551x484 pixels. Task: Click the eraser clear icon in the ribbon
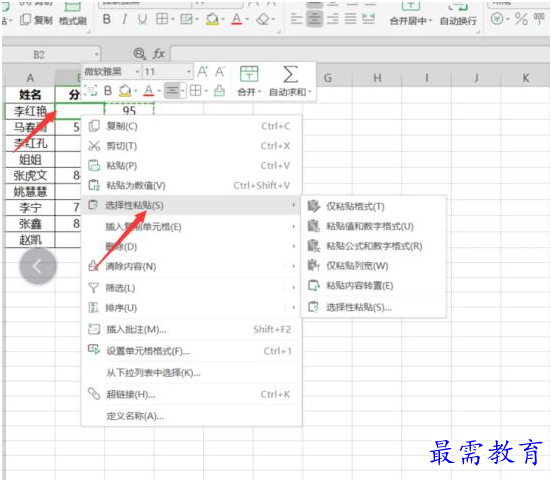pos(263,19)
